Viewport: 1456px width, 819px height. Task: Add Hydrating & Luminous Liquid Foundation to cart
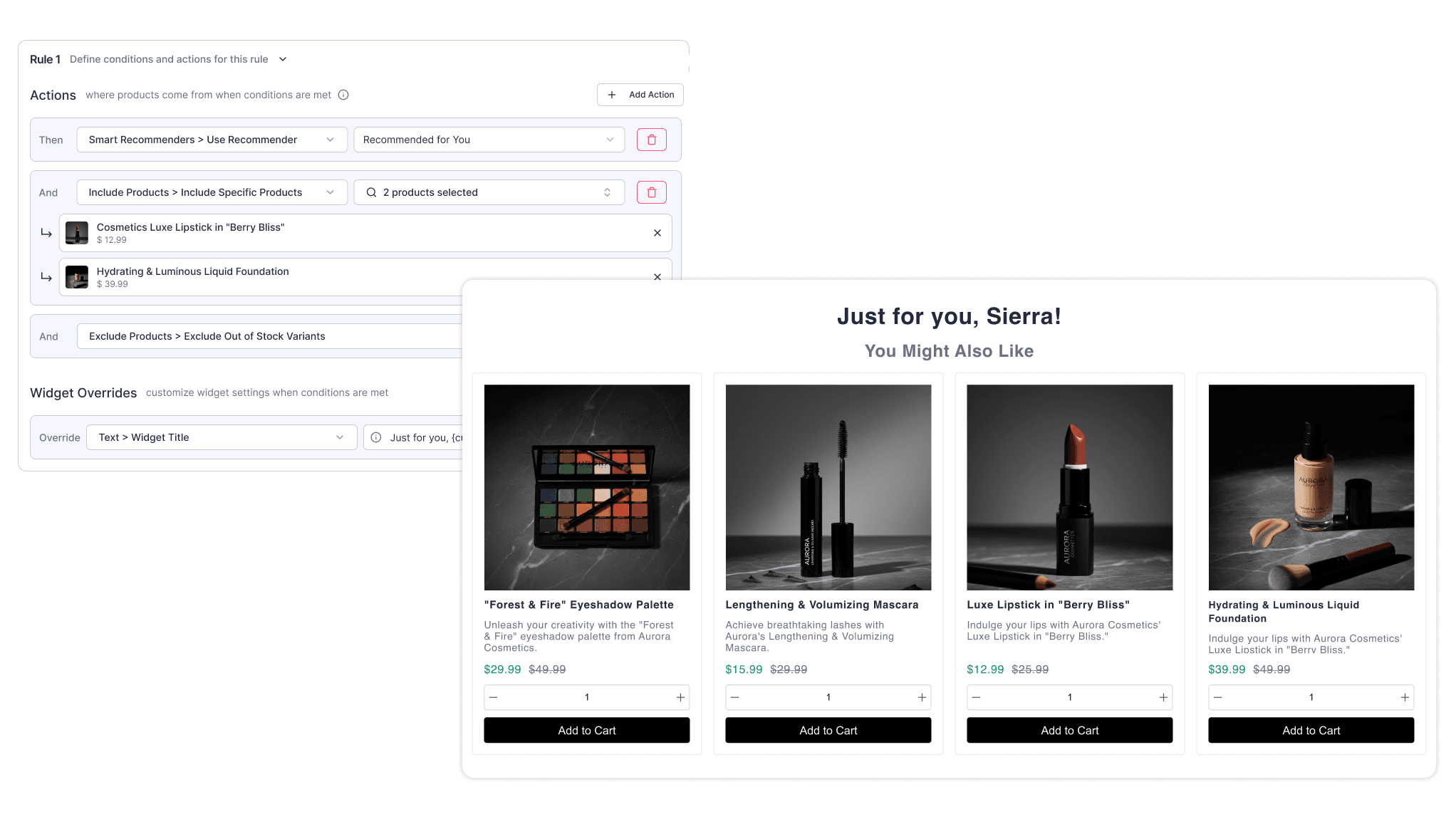pyautogui.click(x=1311, y=730)
